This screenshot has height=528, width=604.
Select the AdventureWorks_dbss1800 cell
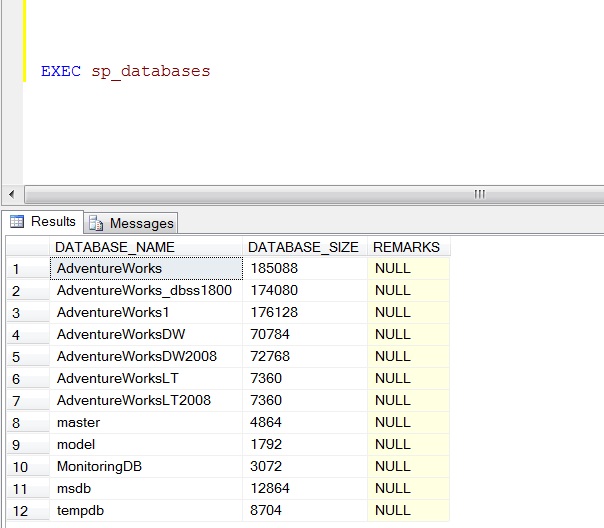tap(146, 290)
